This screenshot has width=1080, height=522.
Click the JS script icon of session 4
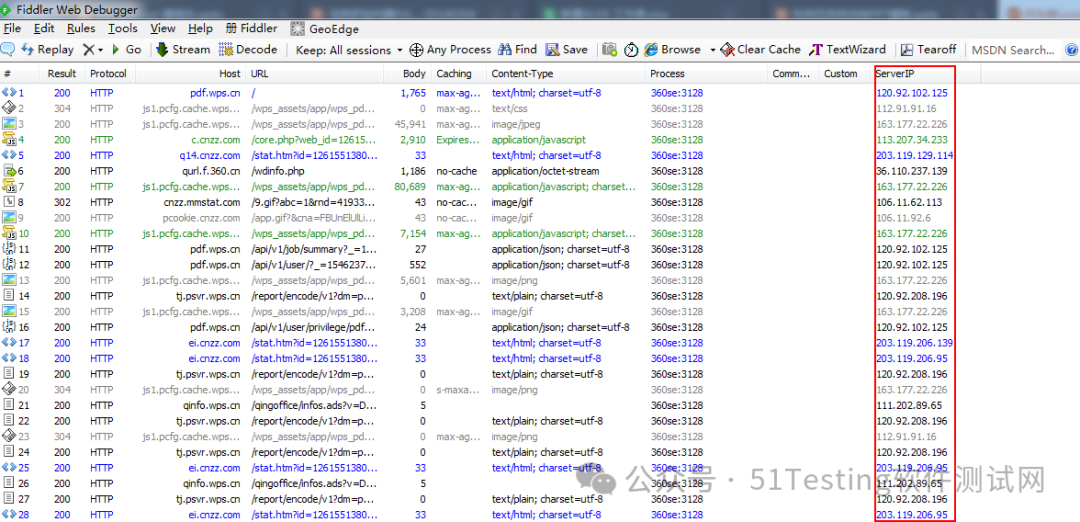[x=8, y=140]
